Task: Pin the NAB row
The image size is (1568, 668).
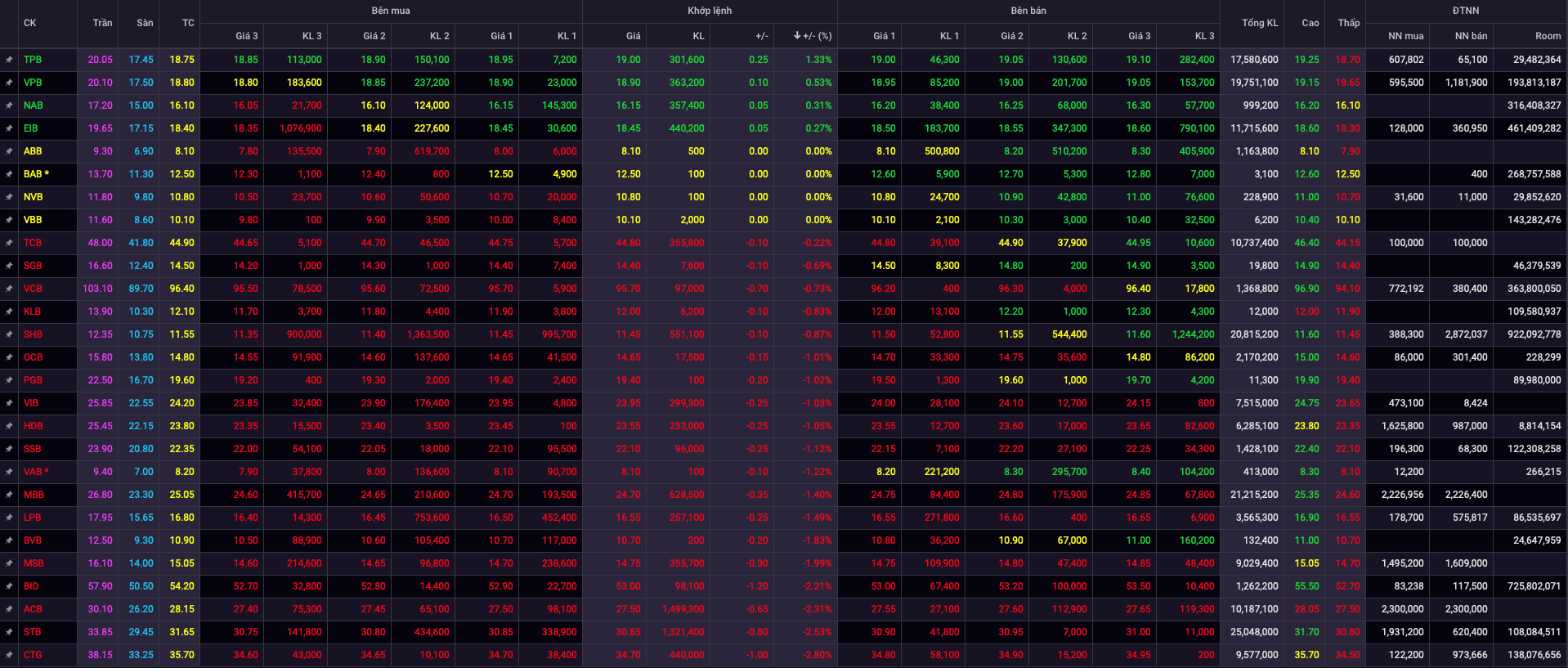Action: [x=9, y=105]
